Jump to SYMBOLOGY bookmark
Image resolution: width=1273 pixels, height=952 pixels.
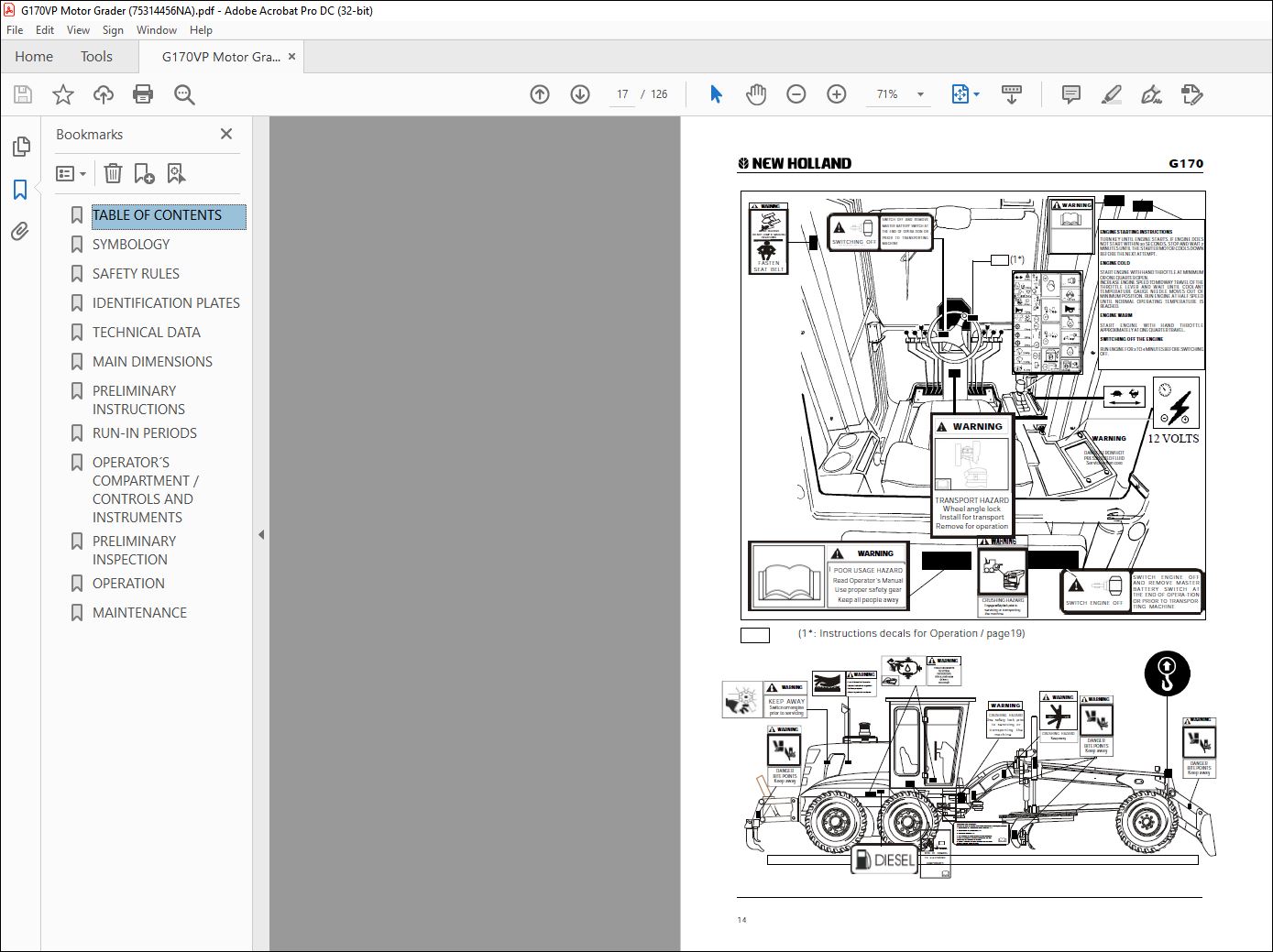click(131, 245)
